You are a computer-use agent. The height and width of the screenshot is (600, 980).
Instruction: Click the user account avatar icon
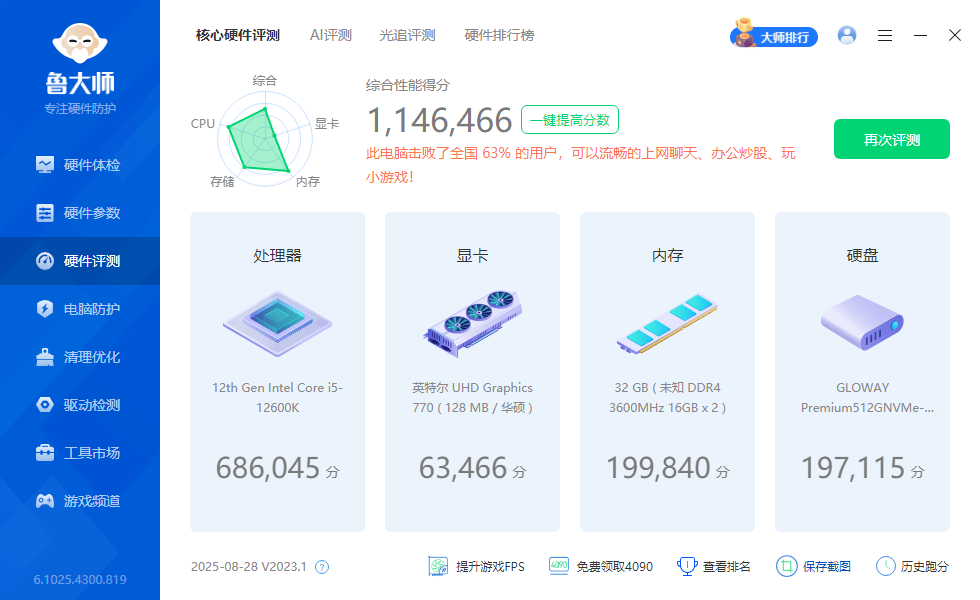[847, 35]
